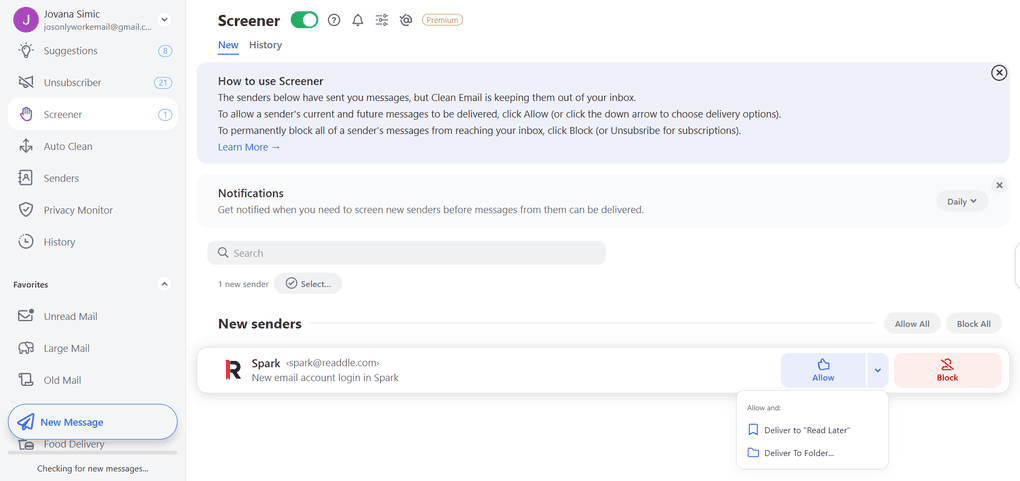The image size is (1020, 481).
Task: Open the Spark sender's message subject
Action: (x=325, y=378)
